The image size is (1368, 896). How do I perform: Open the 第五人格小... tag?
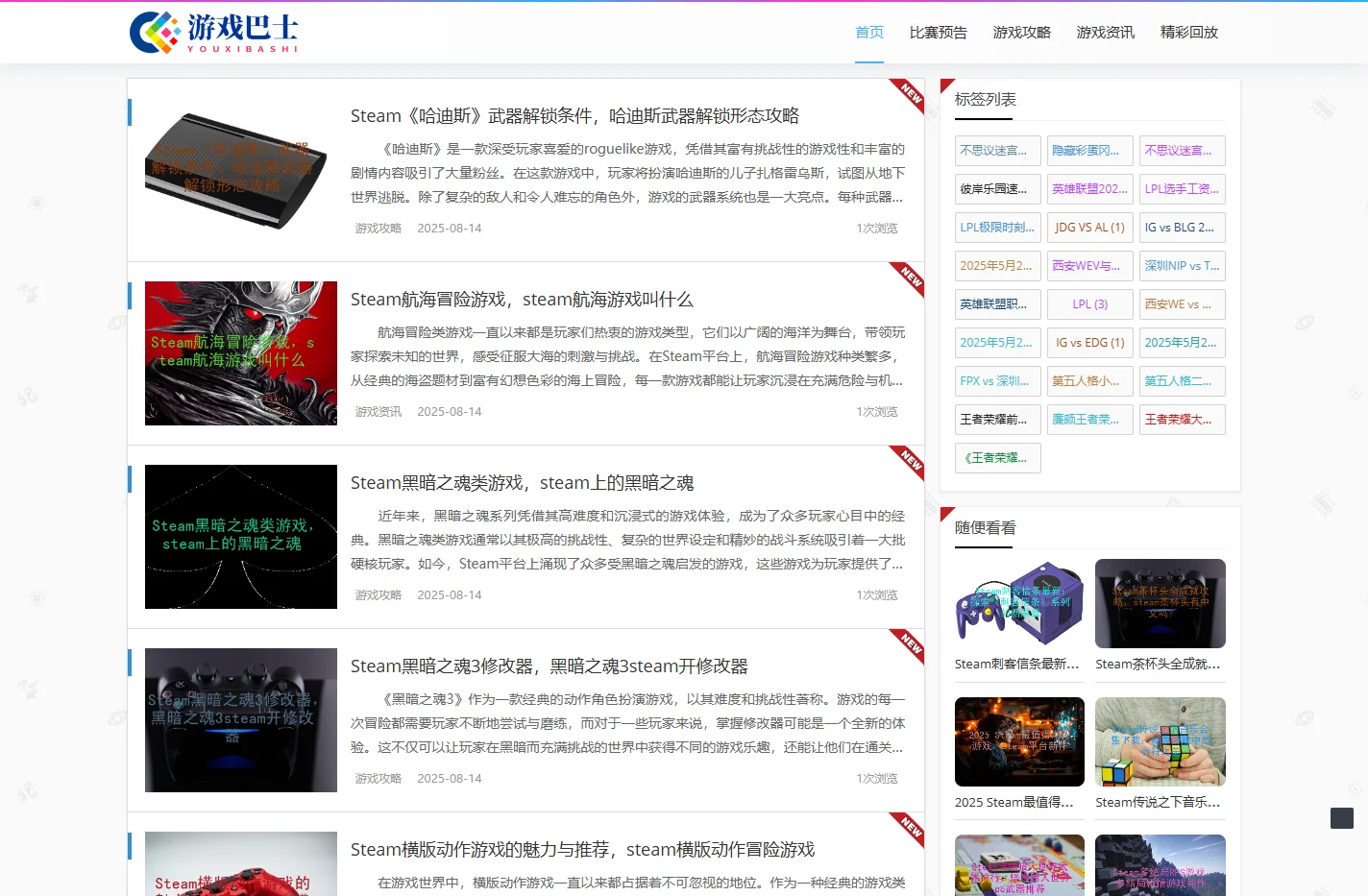1089,381
